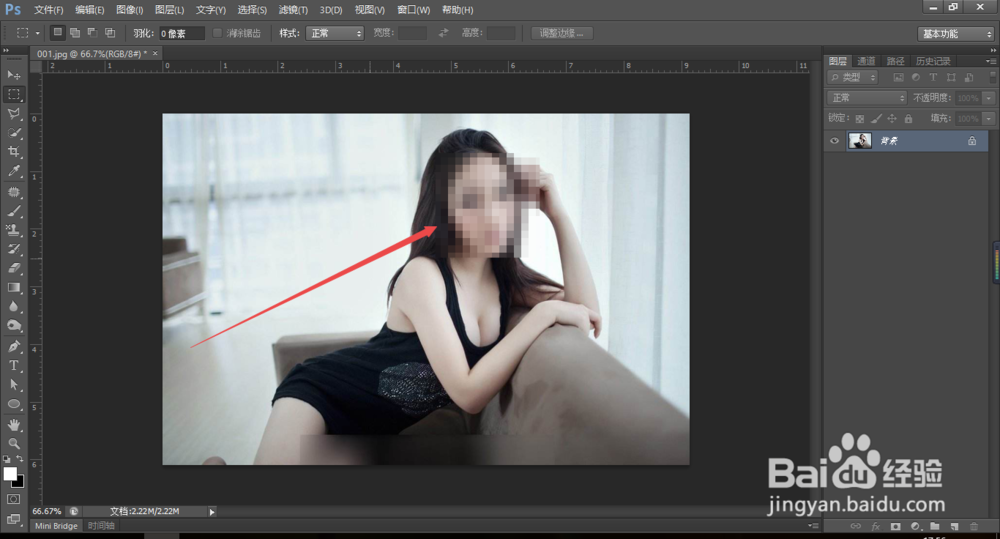Image resolution: width=1000 pixels, height=539 pixels.
Task: Toggle lock all padlock icon
Action: (908, 119)
